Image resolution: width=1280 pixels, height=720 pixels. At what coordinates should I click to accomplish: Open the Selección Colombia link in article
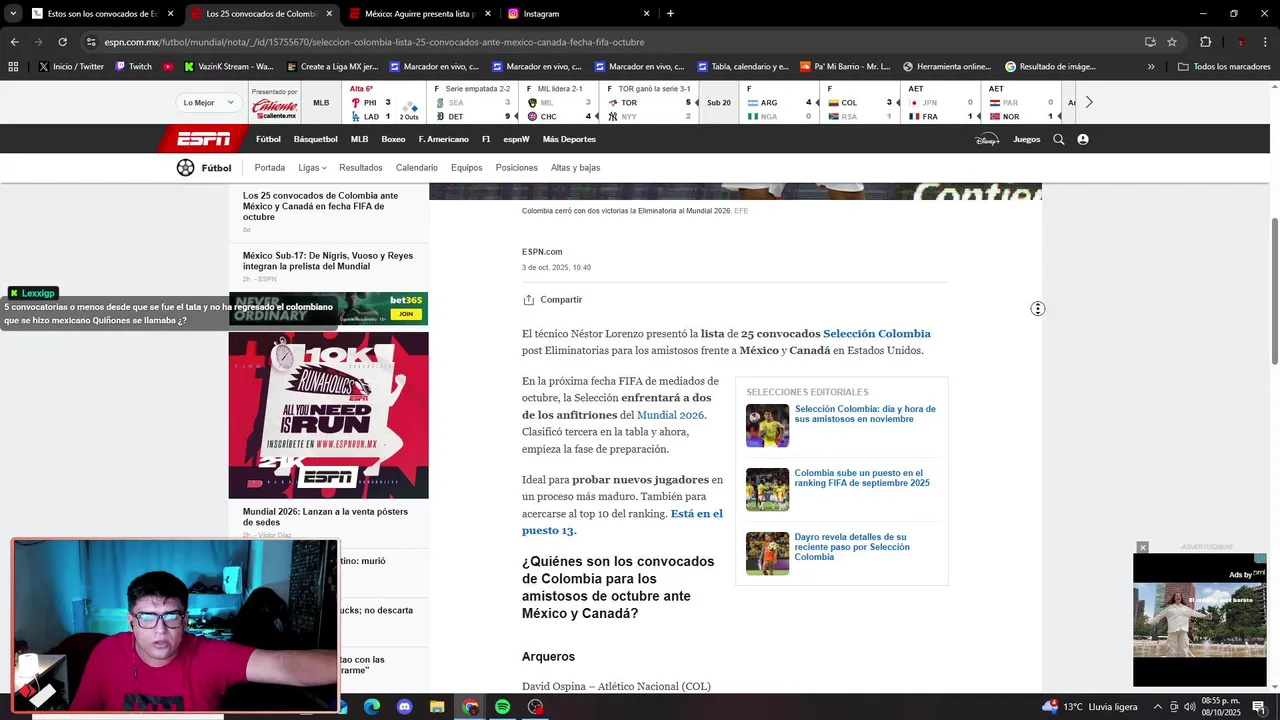(877, 334)
